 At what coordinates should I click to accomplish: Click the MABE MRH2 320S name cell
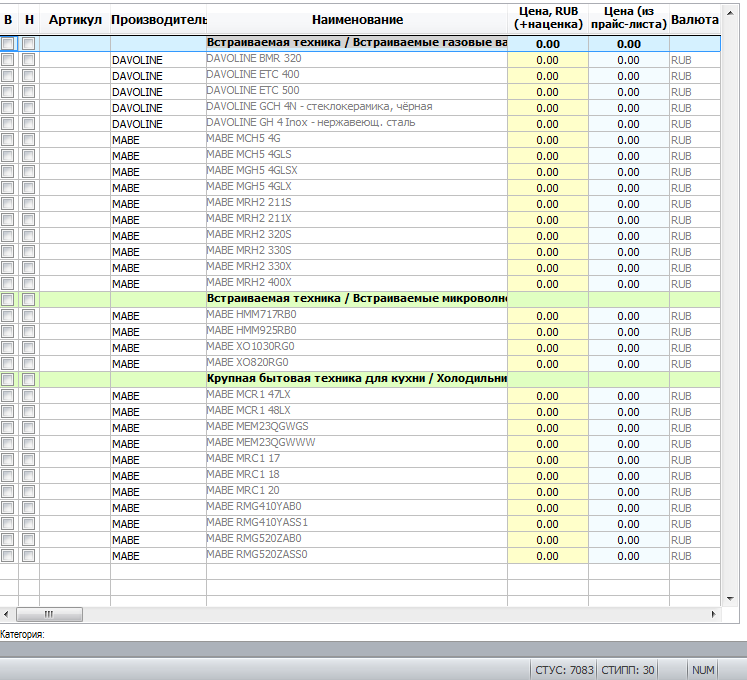pyautogui.click(x=357, y=235)
